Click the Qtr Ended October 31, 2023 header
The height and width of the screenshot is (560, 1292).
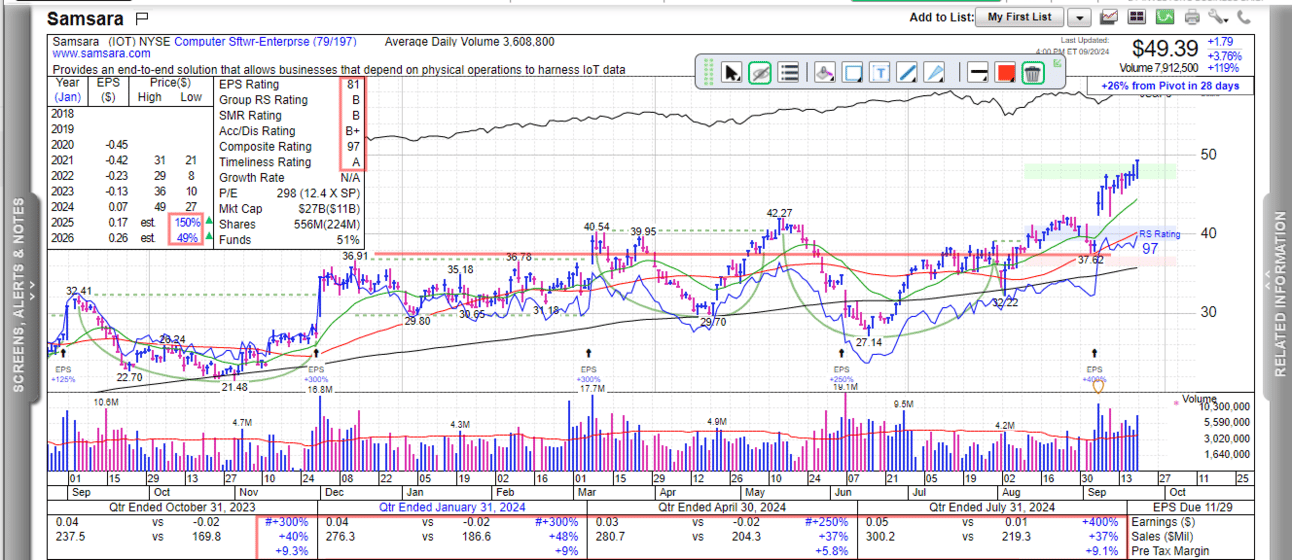[180, 506]
